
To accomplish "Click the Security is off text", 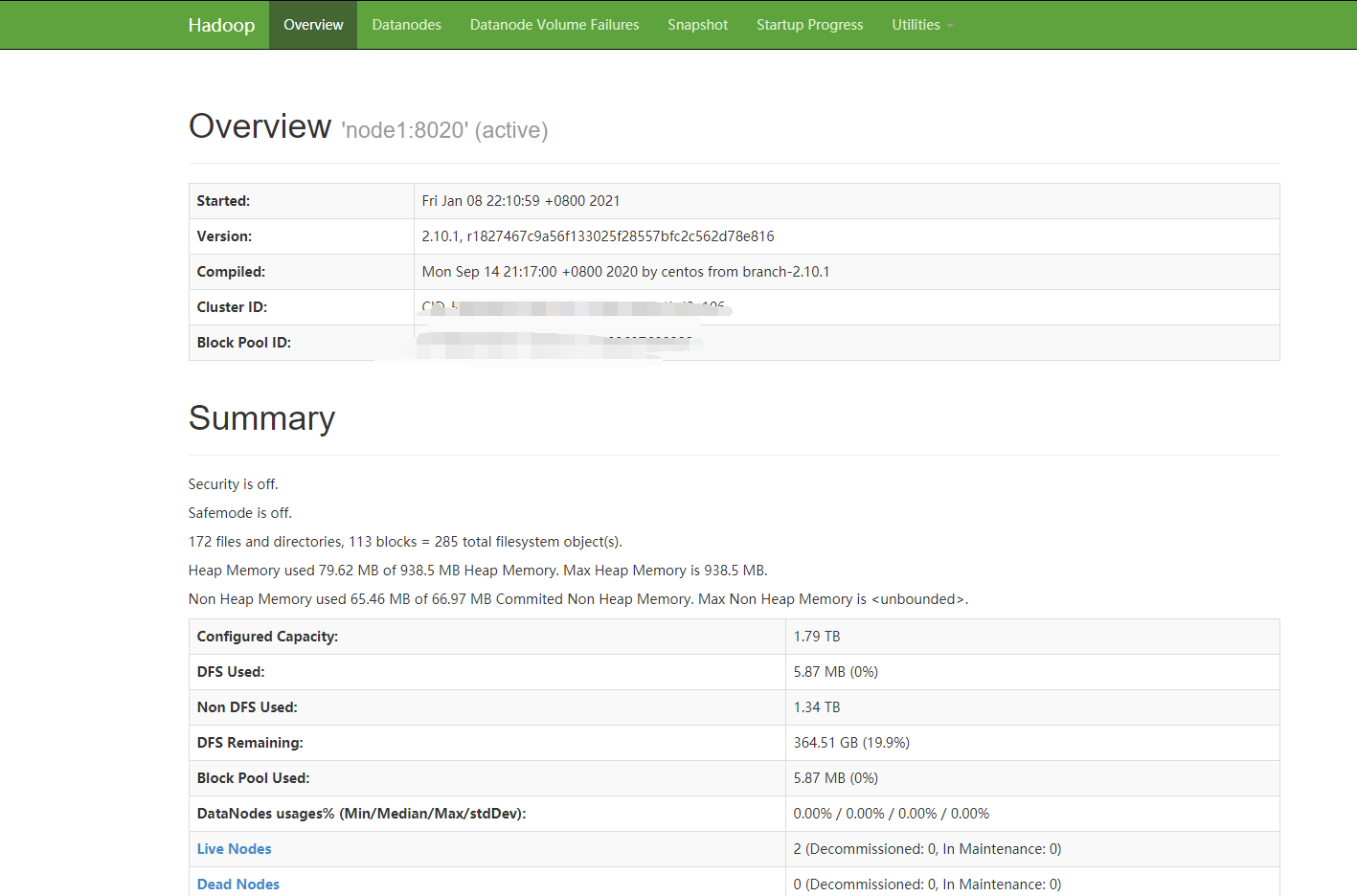I will coord(233,484).
